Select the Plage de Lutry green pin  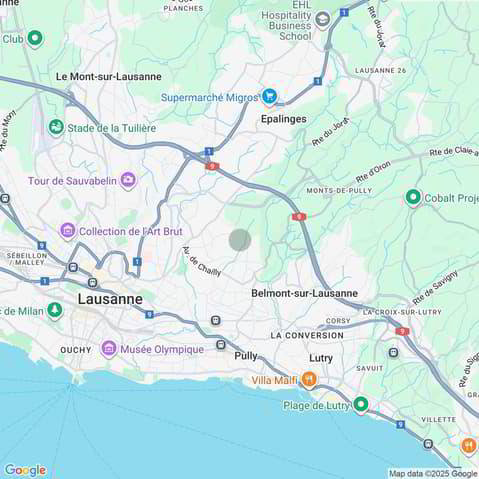361,405
